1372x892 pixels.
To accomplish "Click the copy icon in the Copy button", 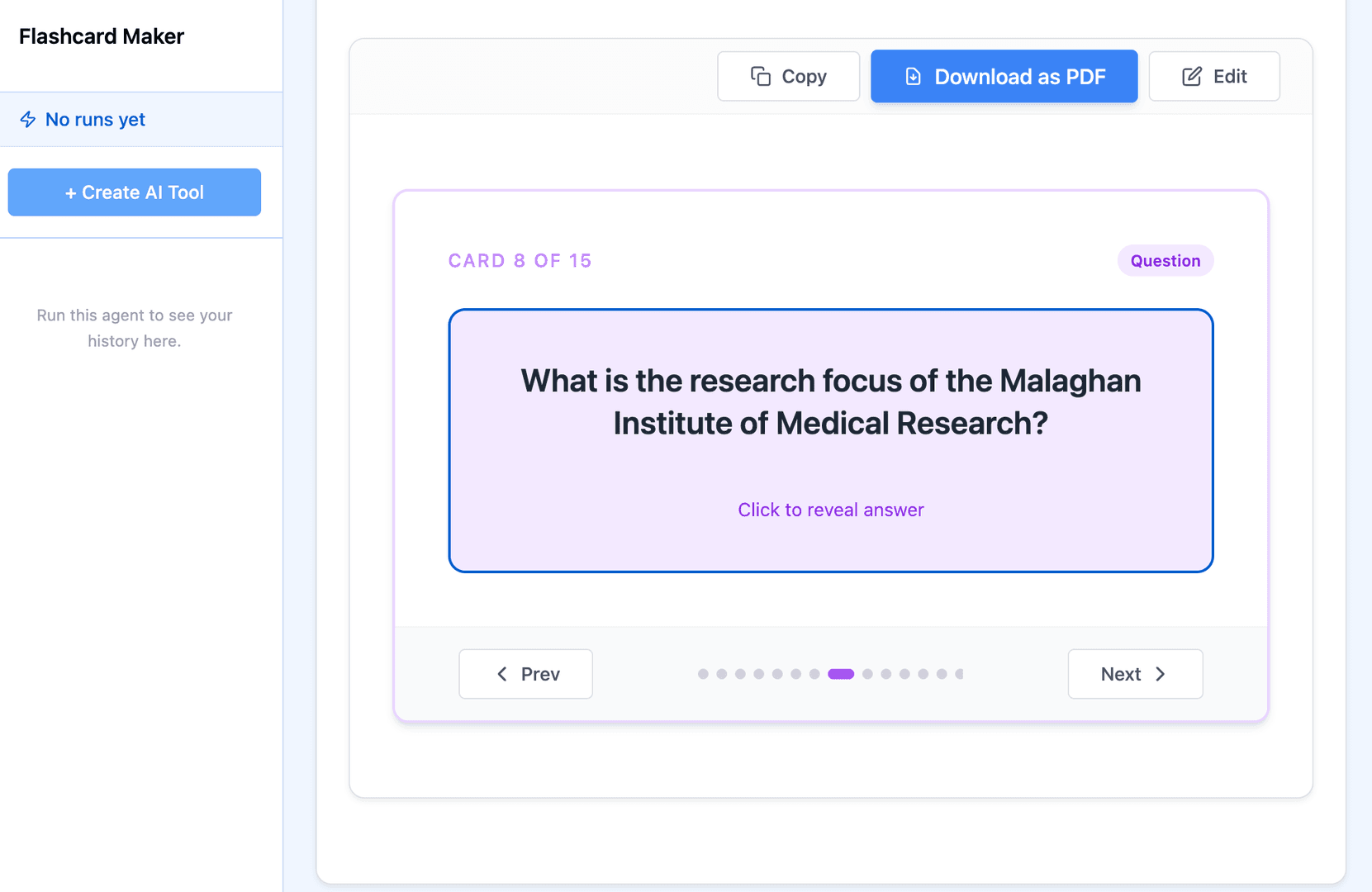I will point(761,76).
